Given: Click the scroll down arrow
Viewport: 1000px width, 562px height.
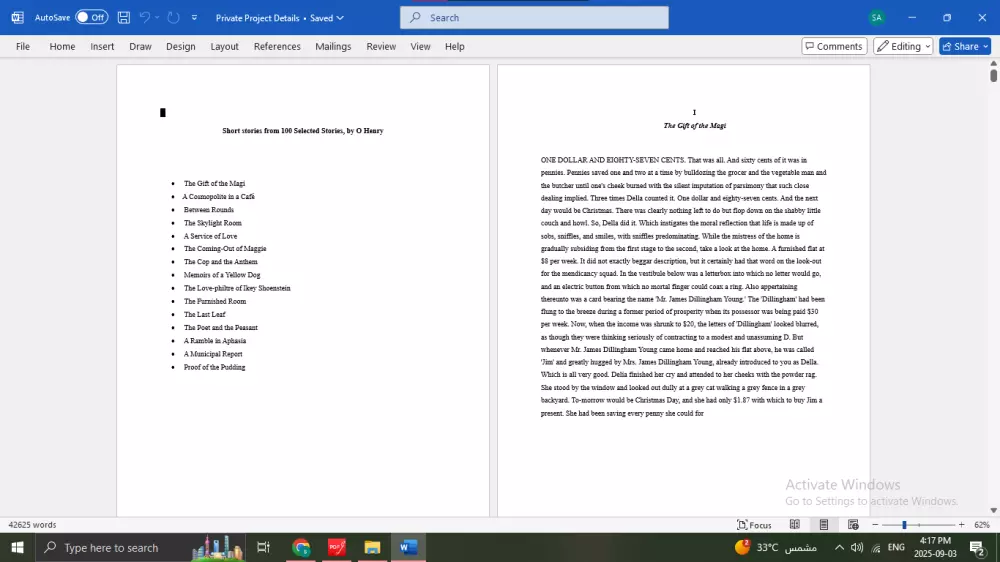Looking at the screenshot, I should (x=994, y=510).
